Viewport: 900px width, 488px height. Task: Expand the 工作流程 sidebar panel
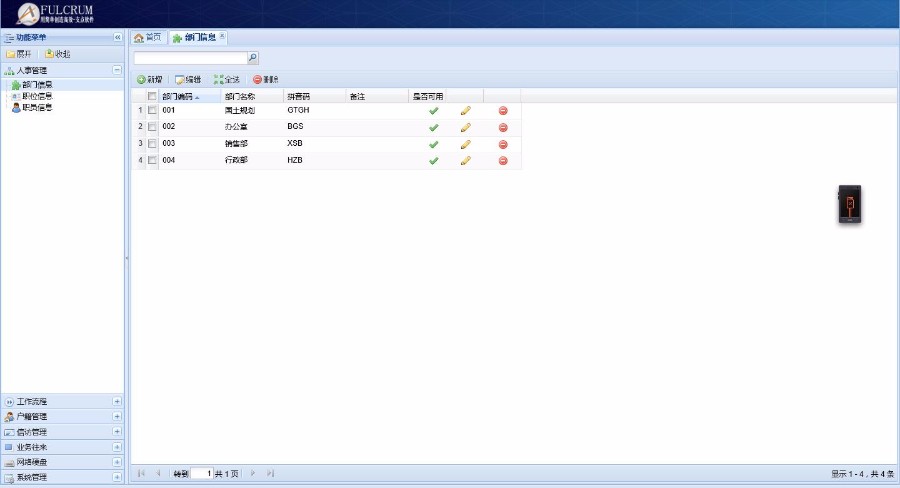[117, 401]
